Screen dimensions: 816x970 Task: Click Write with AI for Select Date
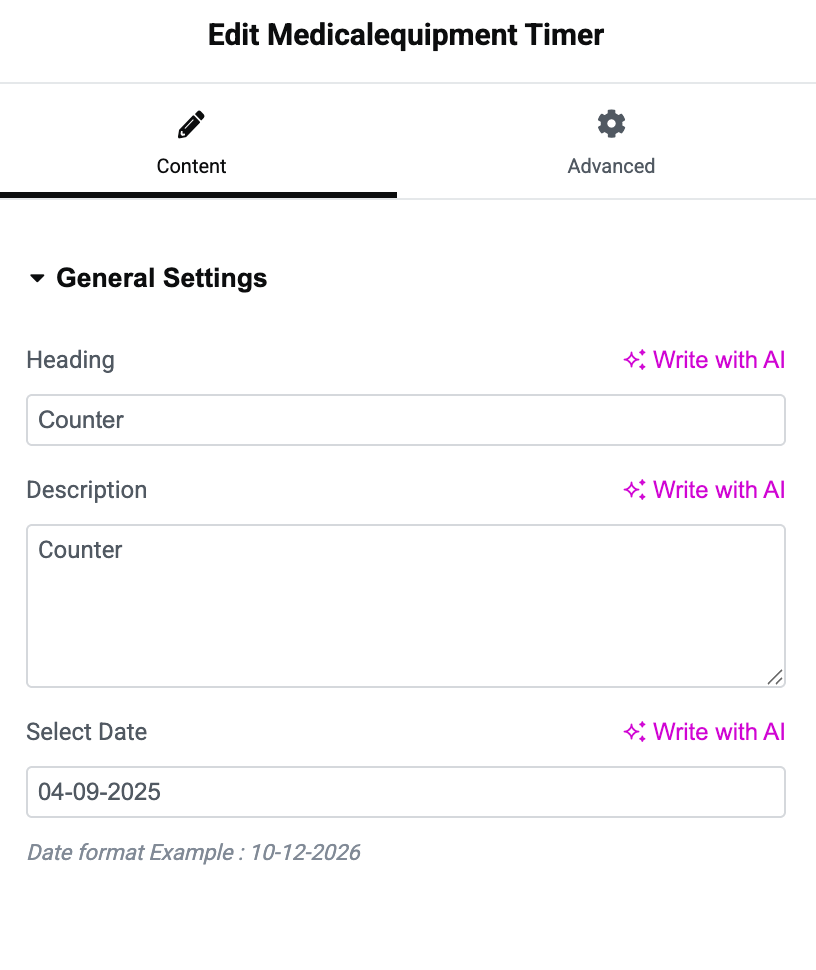click(719, 732)
